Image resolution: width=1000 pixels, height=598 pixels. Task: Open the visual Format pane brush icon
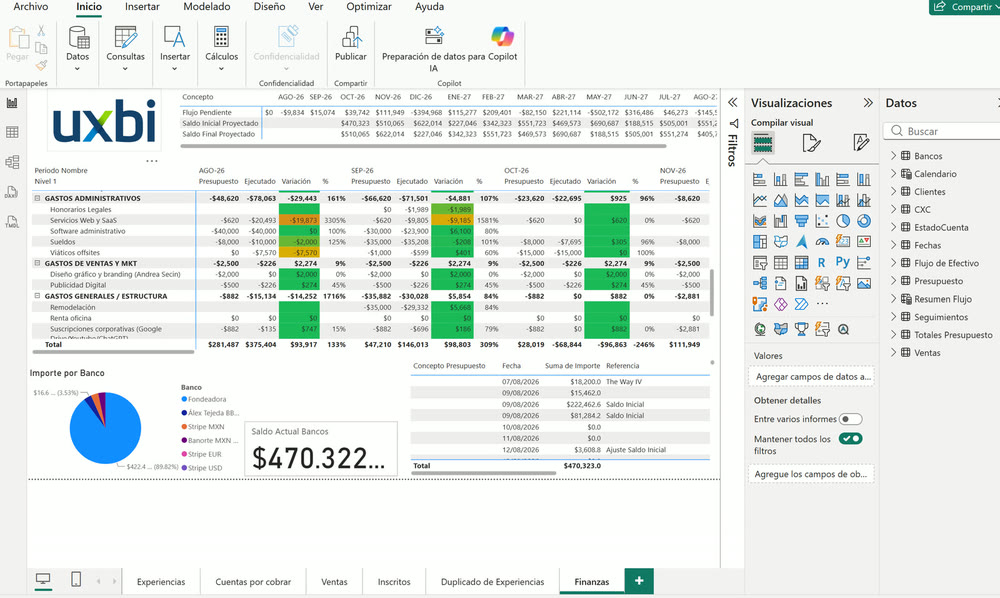coord(811,143)
